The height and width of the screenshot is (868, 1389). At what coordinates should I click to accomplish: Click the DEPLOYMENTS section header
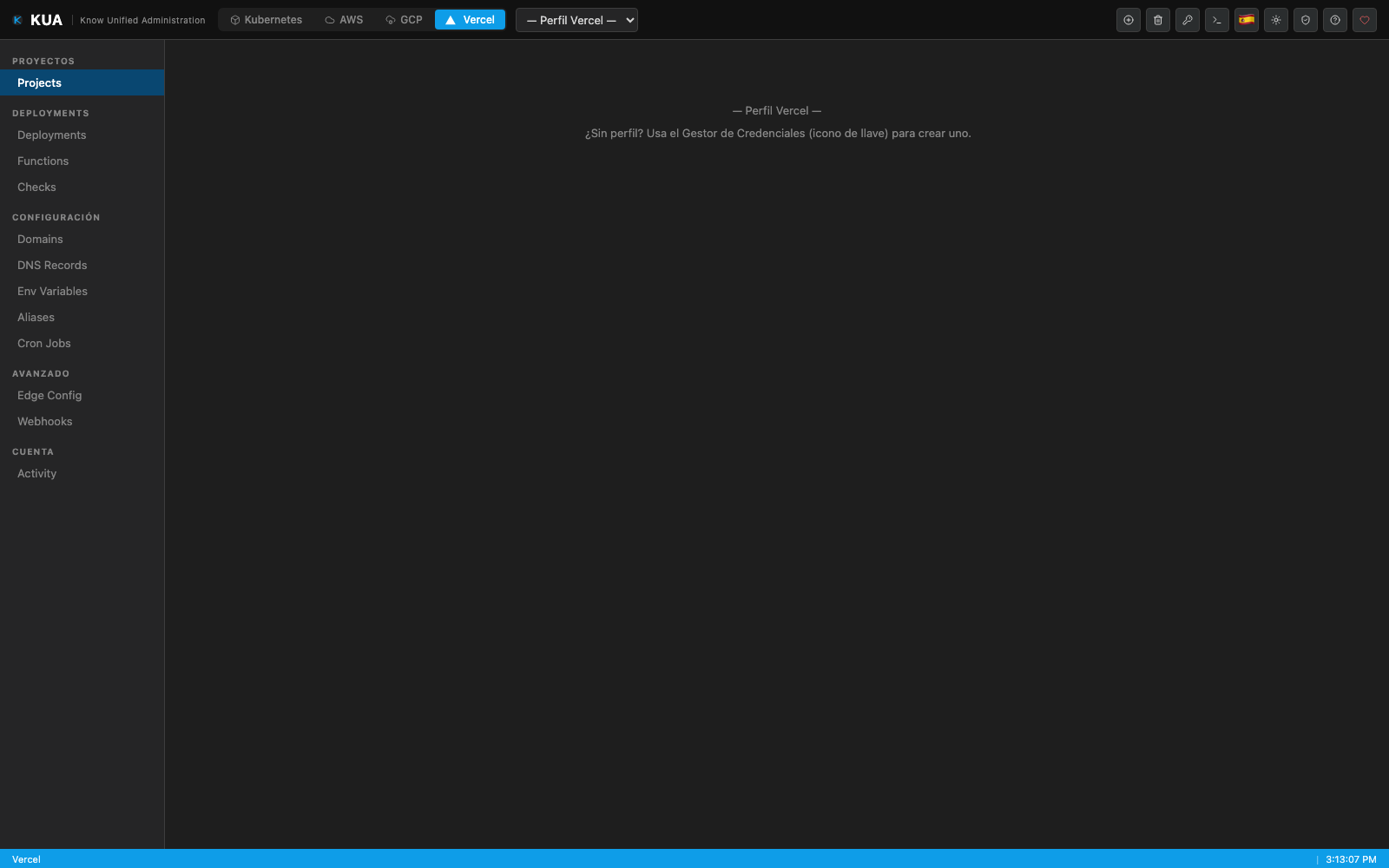(x=50, y=113)
